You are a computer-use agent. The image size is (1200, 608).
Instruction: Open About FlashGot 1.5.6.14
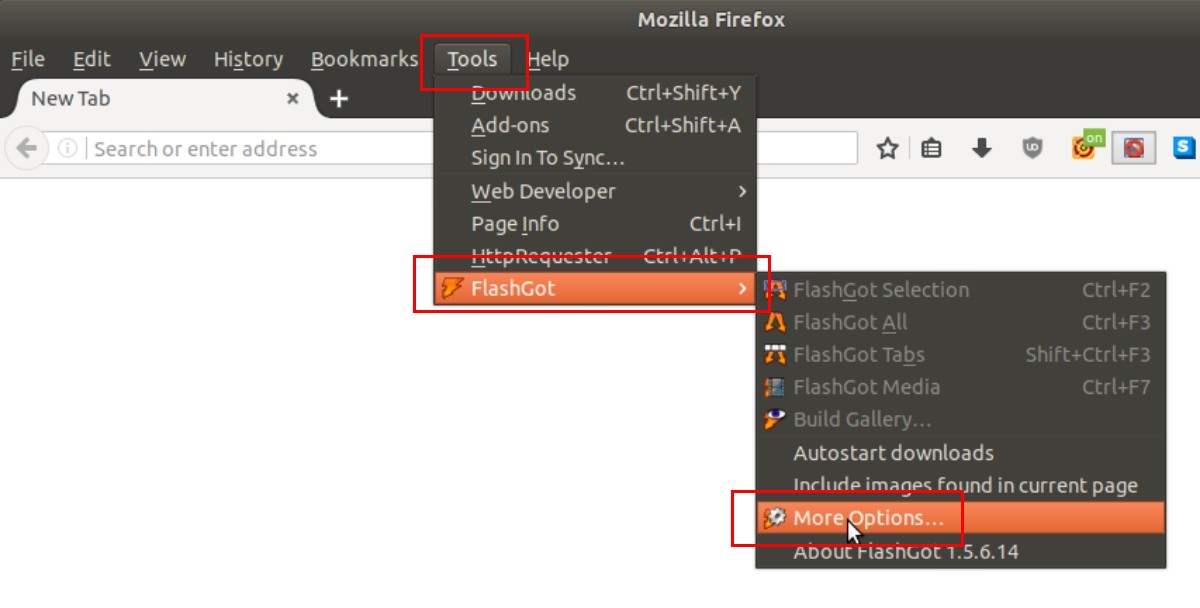[960, 551]
